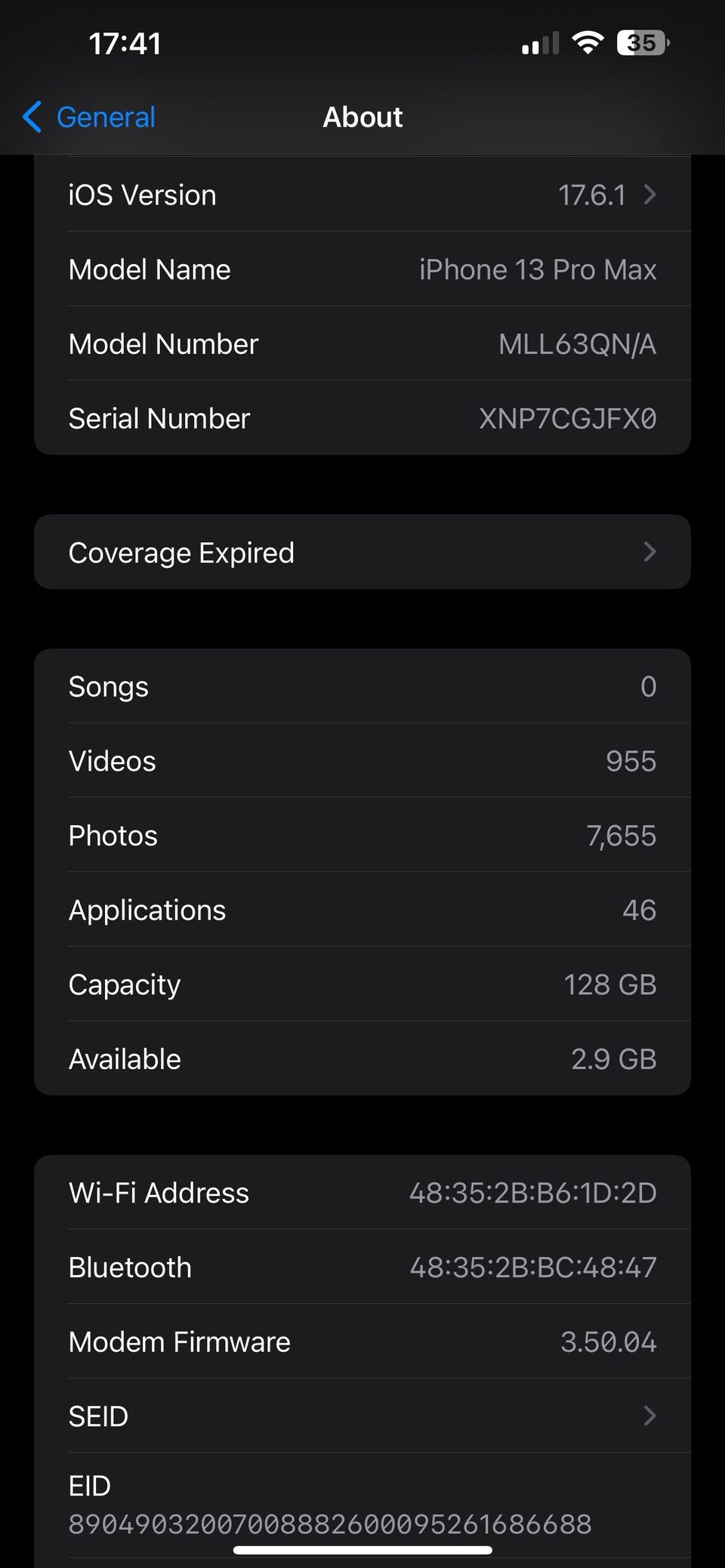The width and height of the screenshot is (725, 1568).
Task: Expand the iOS Version chevron
Action: [x=649, y=195]
